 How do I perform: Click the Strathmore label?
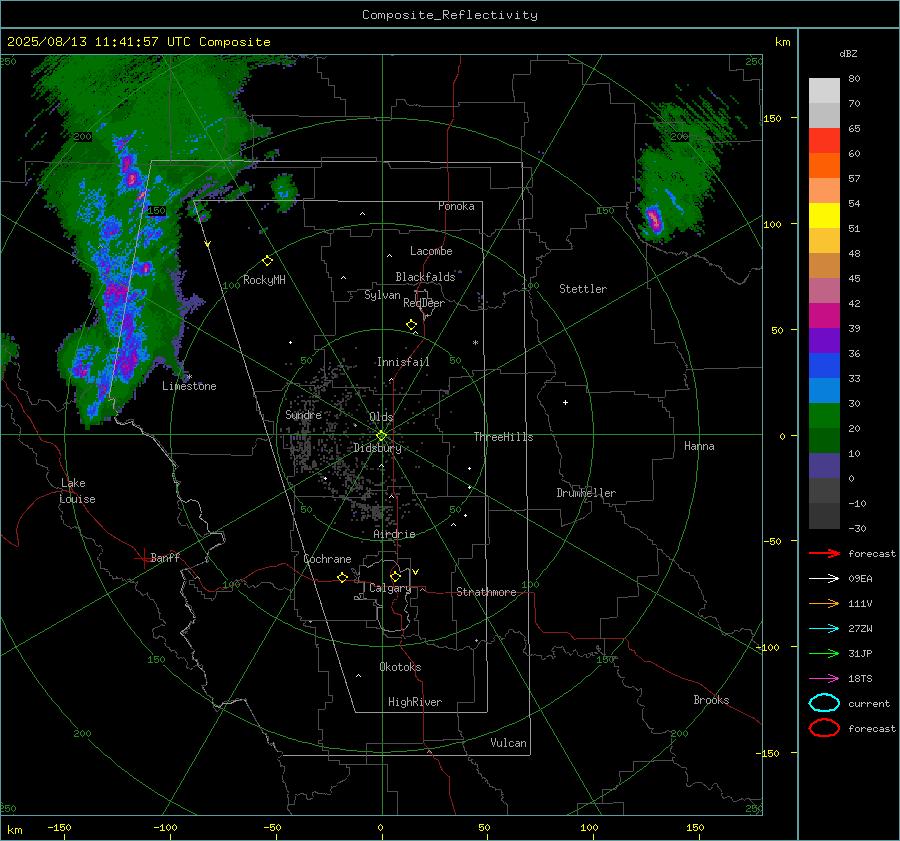tap(486, 592)
